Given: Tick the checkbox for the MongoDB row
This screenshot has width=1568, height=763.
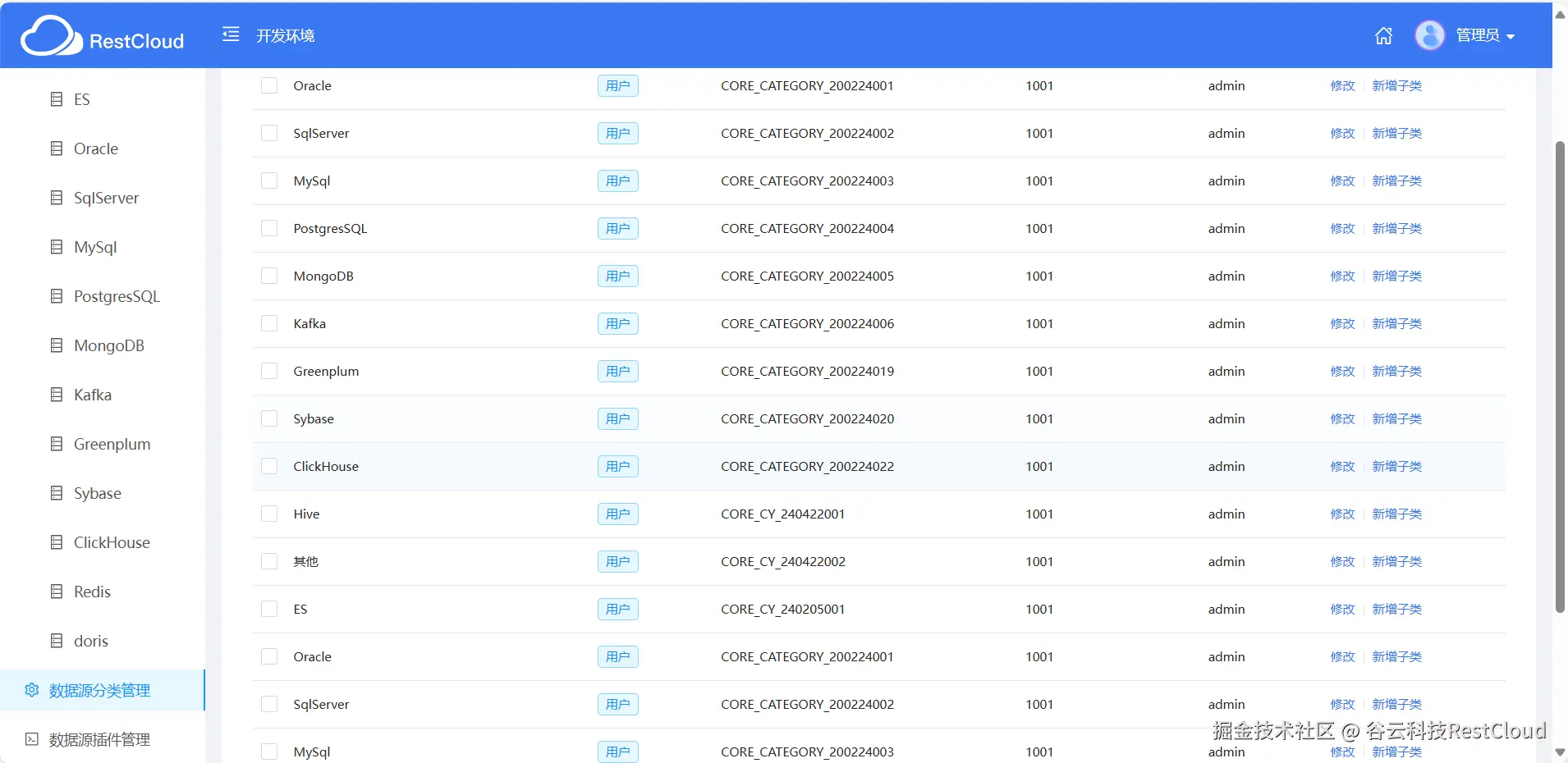Looking at the screenshot, I should [x=269, y=276].
